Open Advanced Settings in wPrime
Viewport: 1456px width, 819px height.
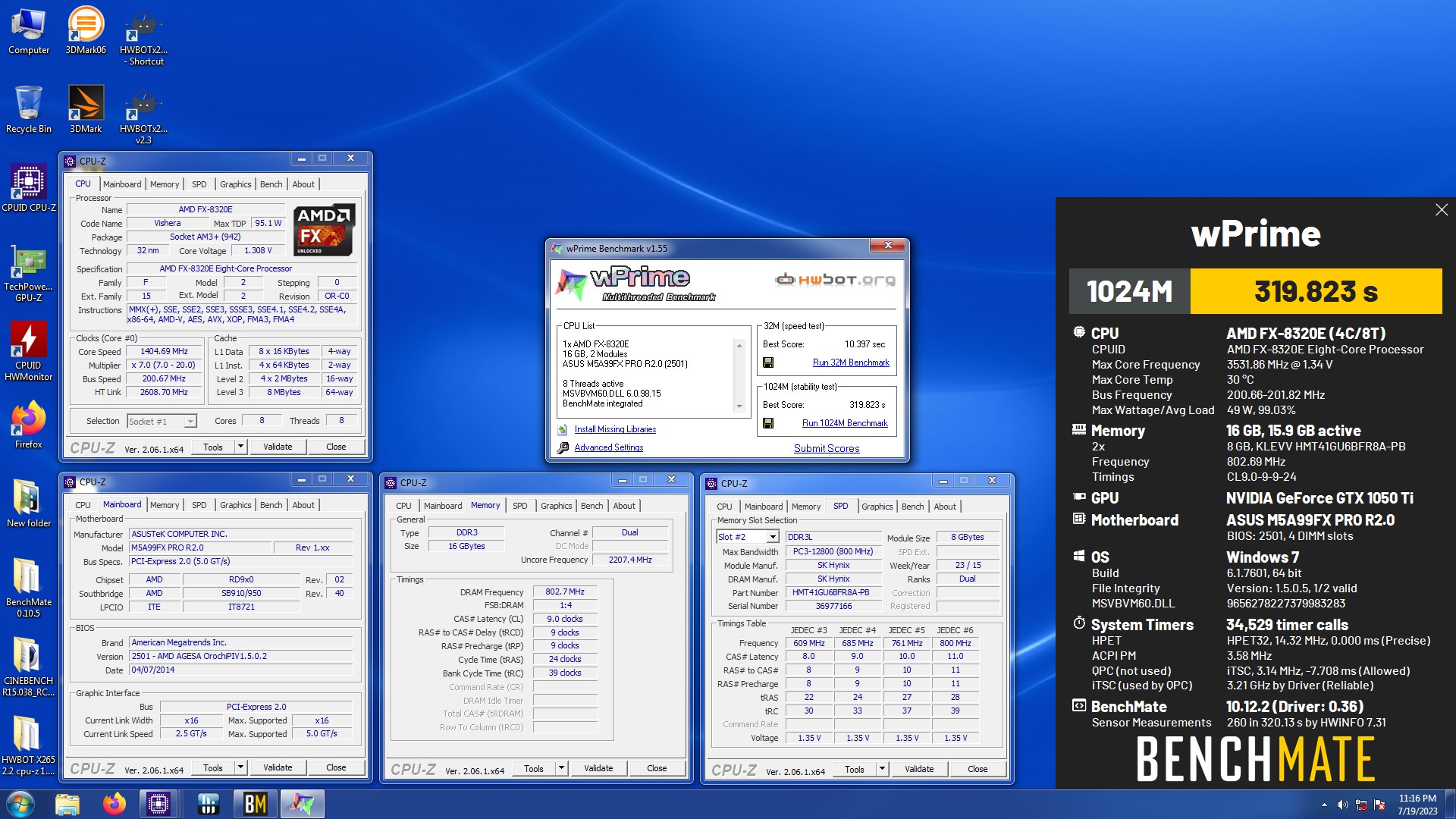[x=608, y=447]
